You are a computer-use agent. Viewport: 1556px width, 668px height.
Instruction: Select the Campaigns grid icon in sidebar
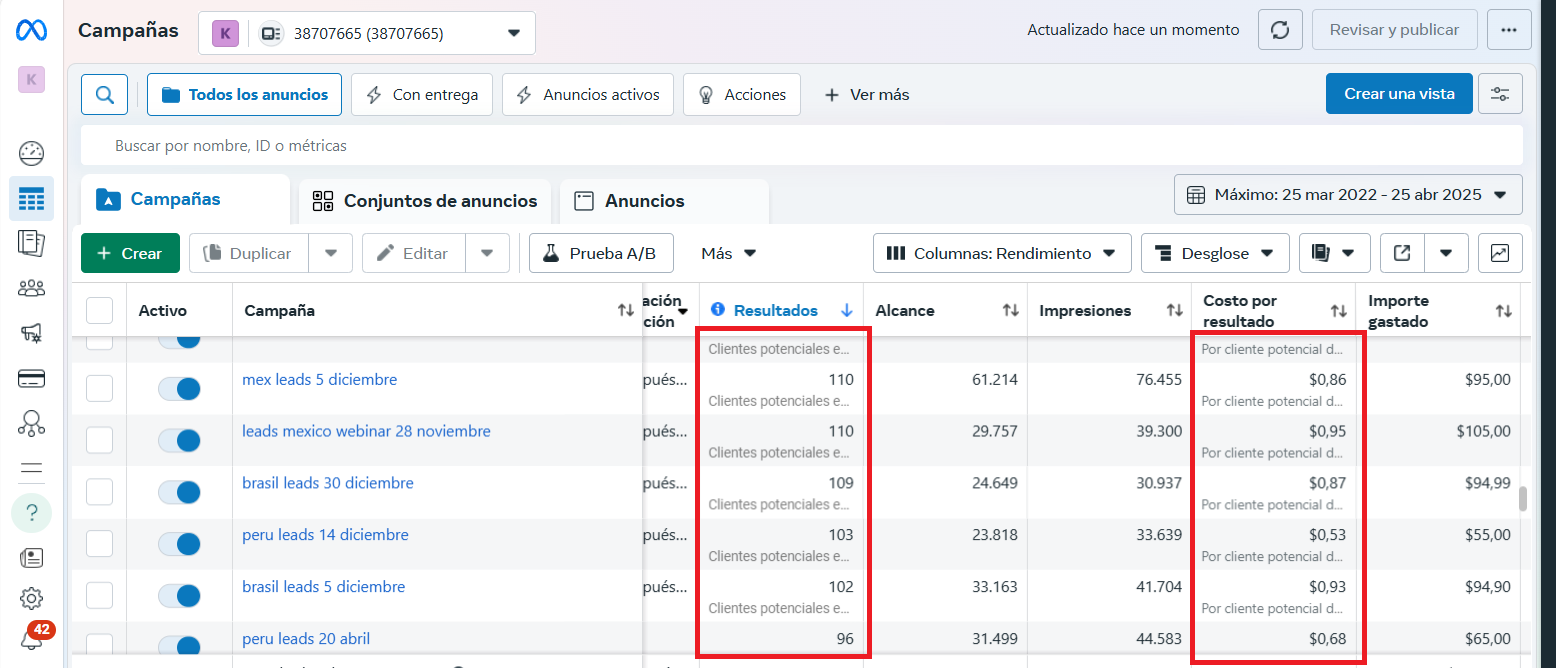coord(31,198)
